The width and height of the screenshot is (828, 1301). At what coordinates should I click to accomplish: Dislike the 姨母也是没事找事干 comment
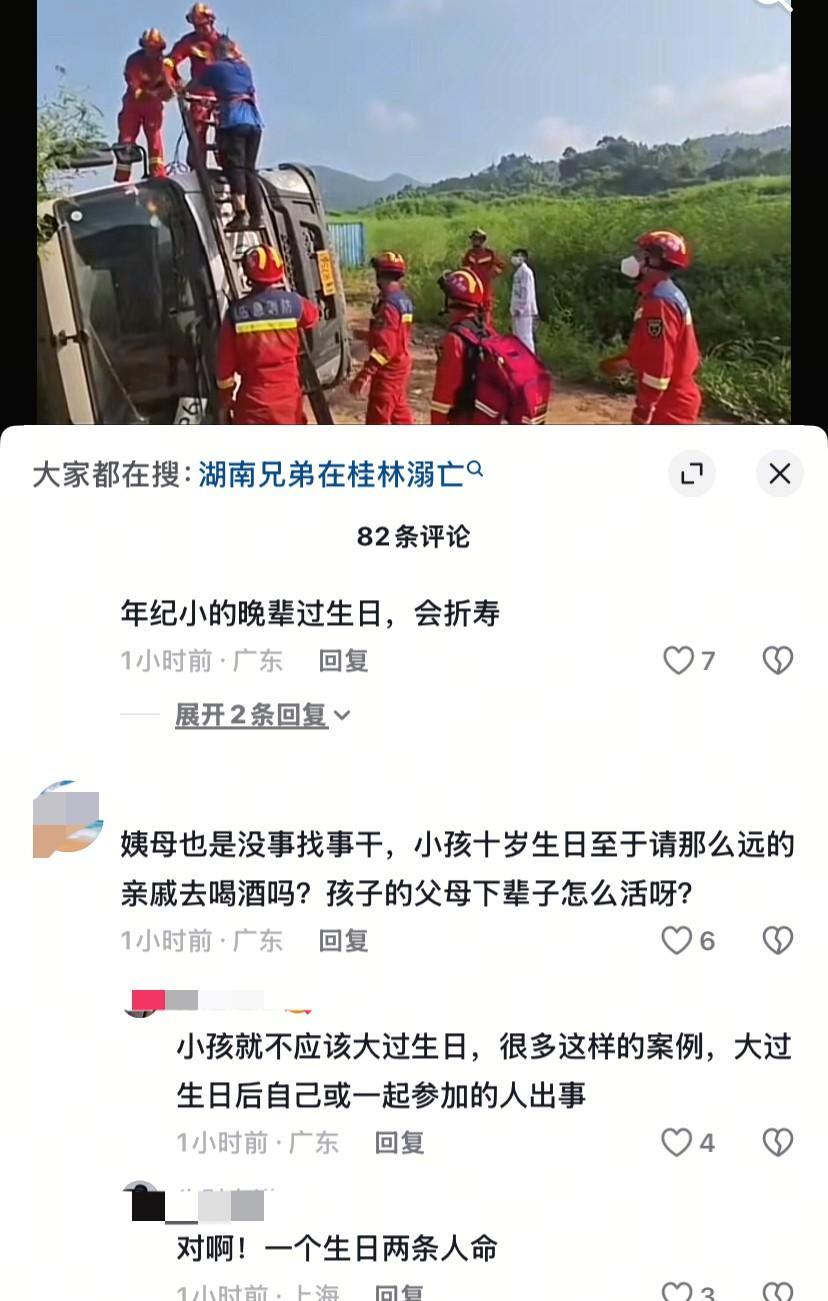pos(778,940)
